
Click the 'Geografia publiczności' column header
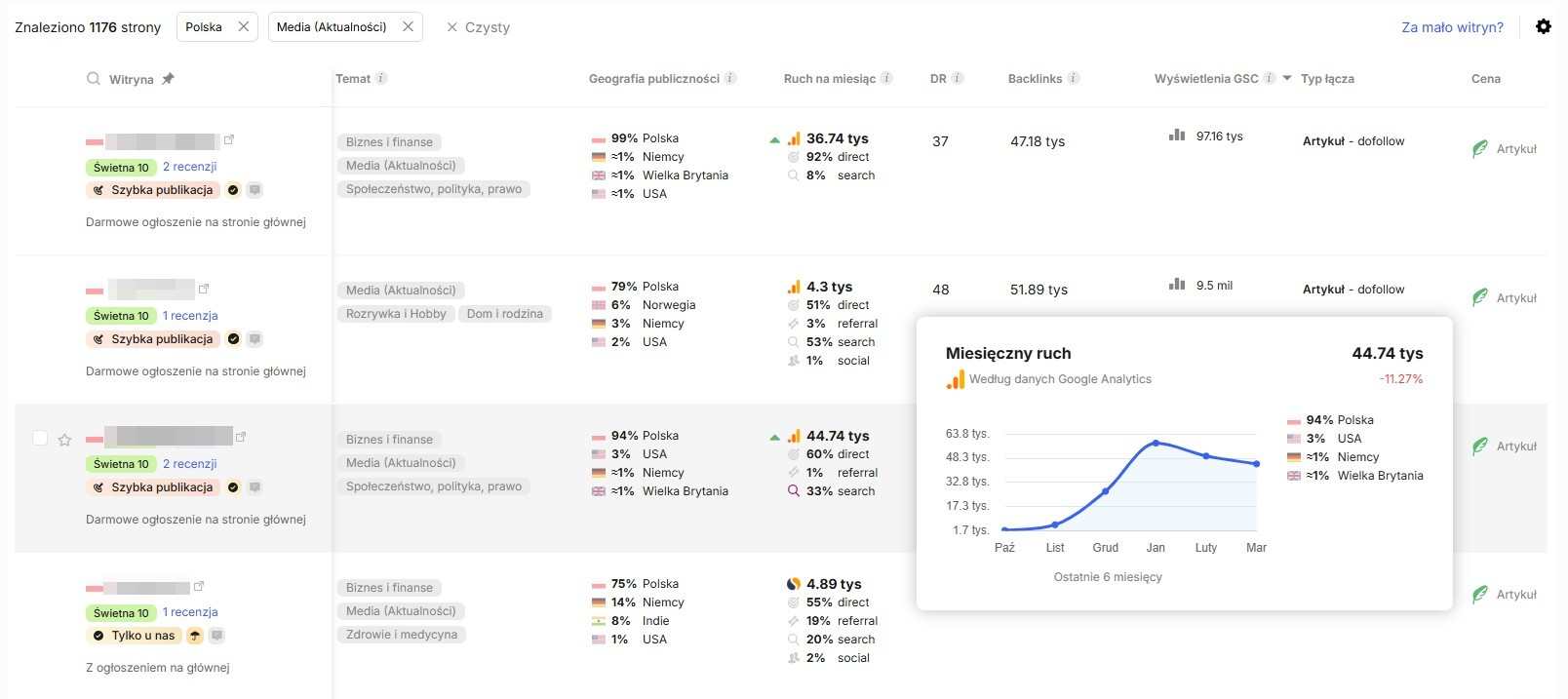coord(653,79)
